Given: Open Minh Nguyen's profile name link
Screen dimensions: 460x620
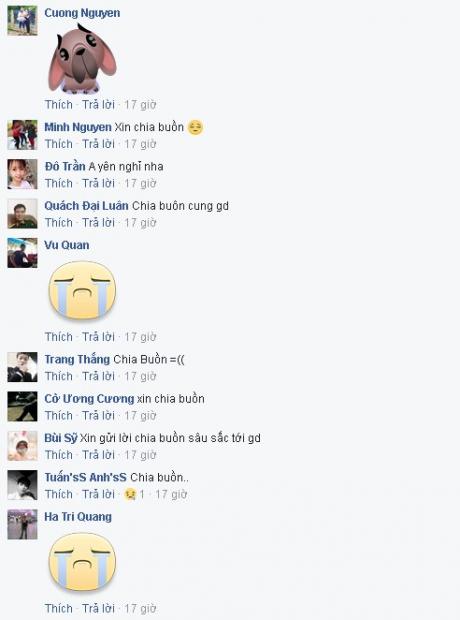Looking at the screenshot, I should 78,127.
